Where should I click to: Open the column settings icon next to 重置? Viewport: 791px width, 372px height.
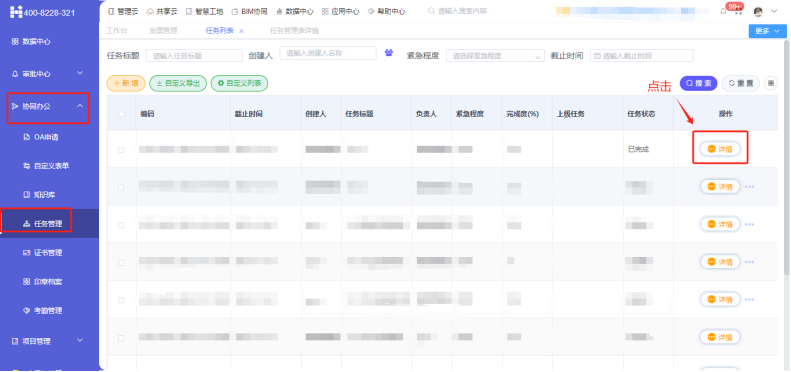(770, 83)
